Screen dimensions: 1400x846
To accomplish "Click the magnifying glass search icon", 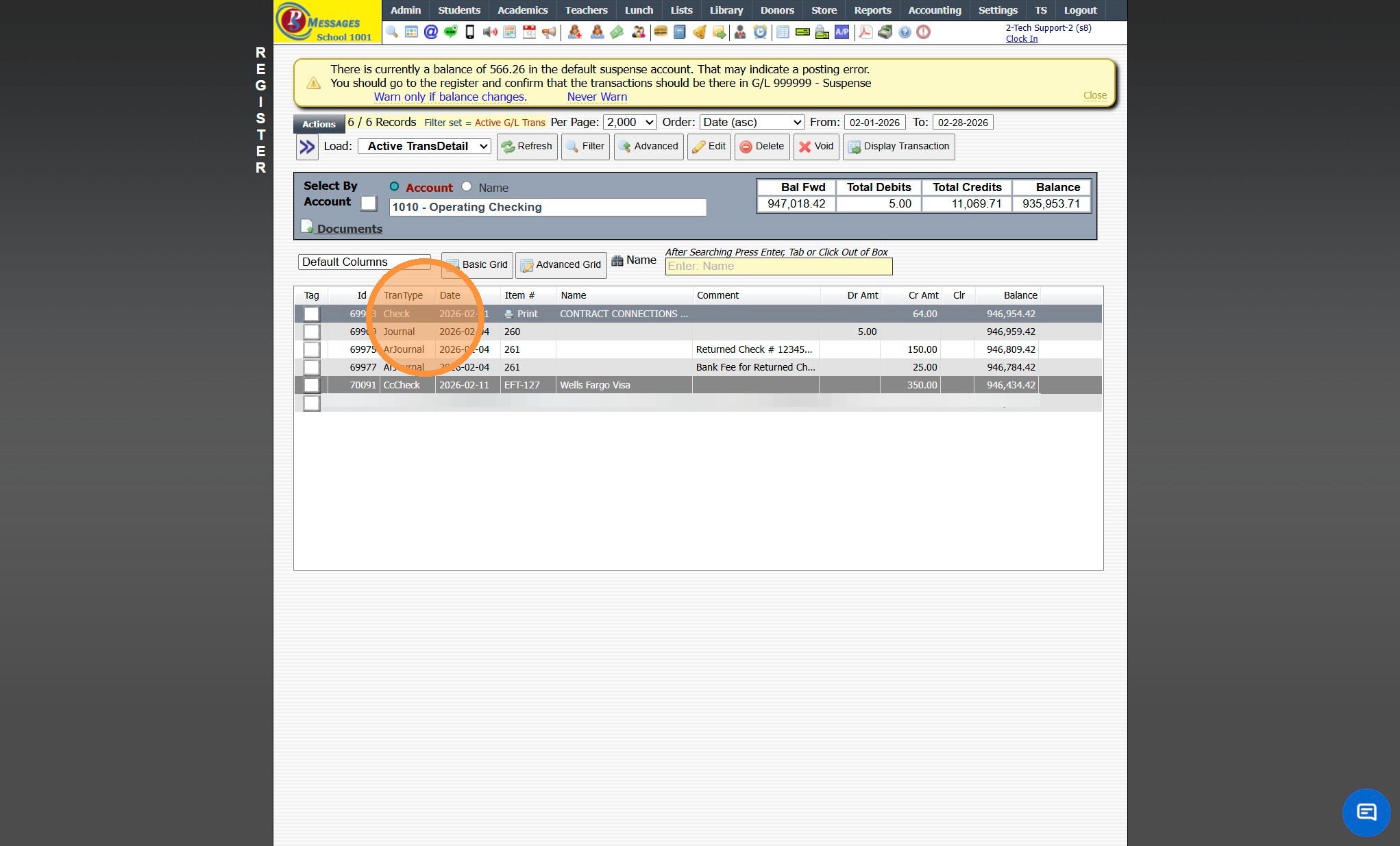I will tap(392, 32).
